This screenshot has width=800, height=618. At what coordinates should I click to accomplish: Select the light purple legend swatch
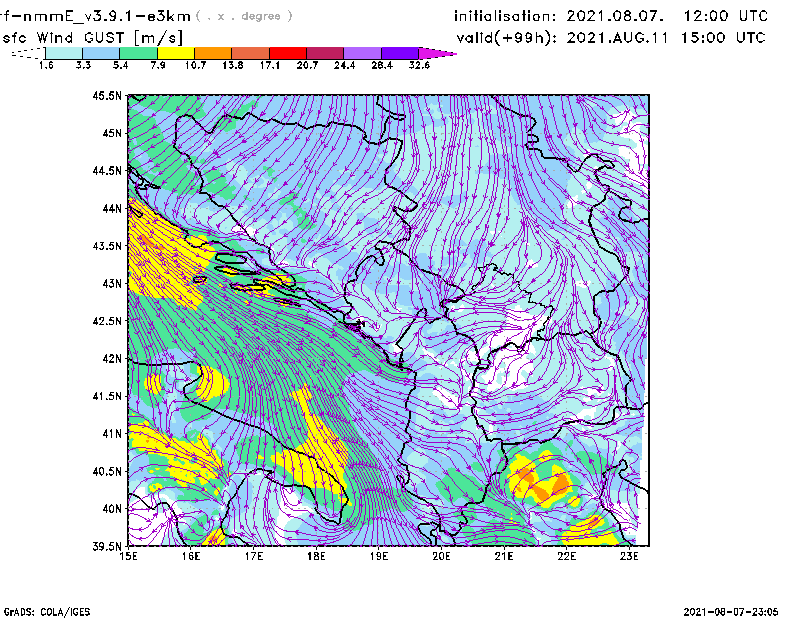[362, 53]
